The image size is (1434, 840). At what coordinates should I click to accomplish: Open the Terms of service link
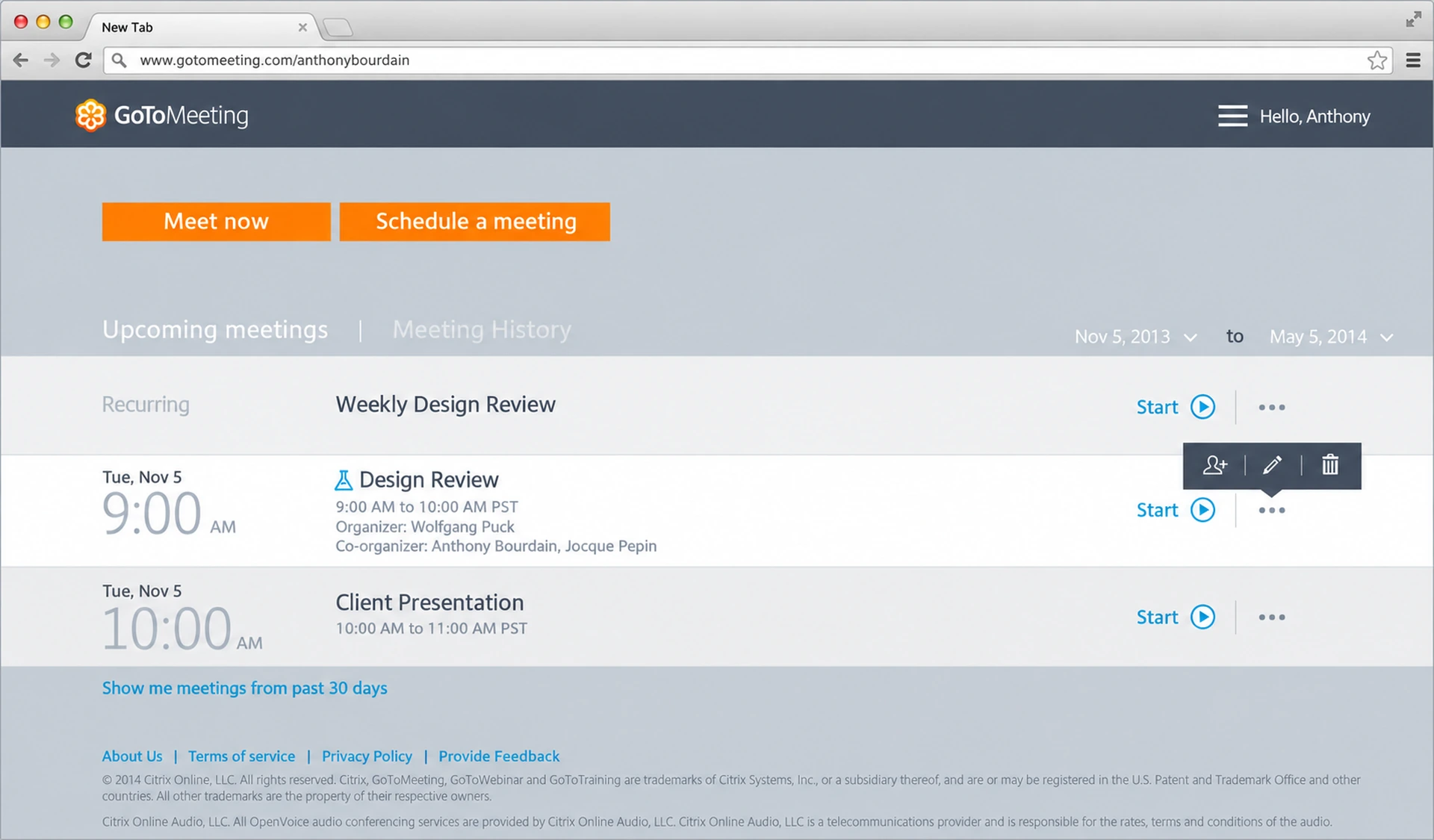click(x=241, y=756)
